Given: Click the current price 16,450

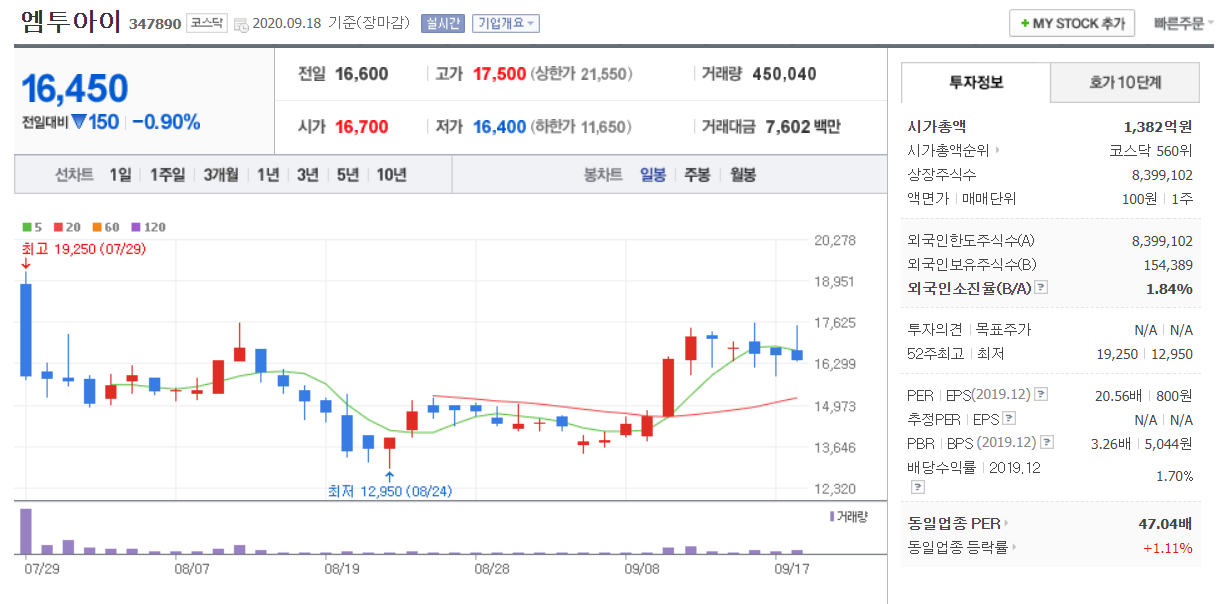Looking at the screenshot, I should pos(75,89).
